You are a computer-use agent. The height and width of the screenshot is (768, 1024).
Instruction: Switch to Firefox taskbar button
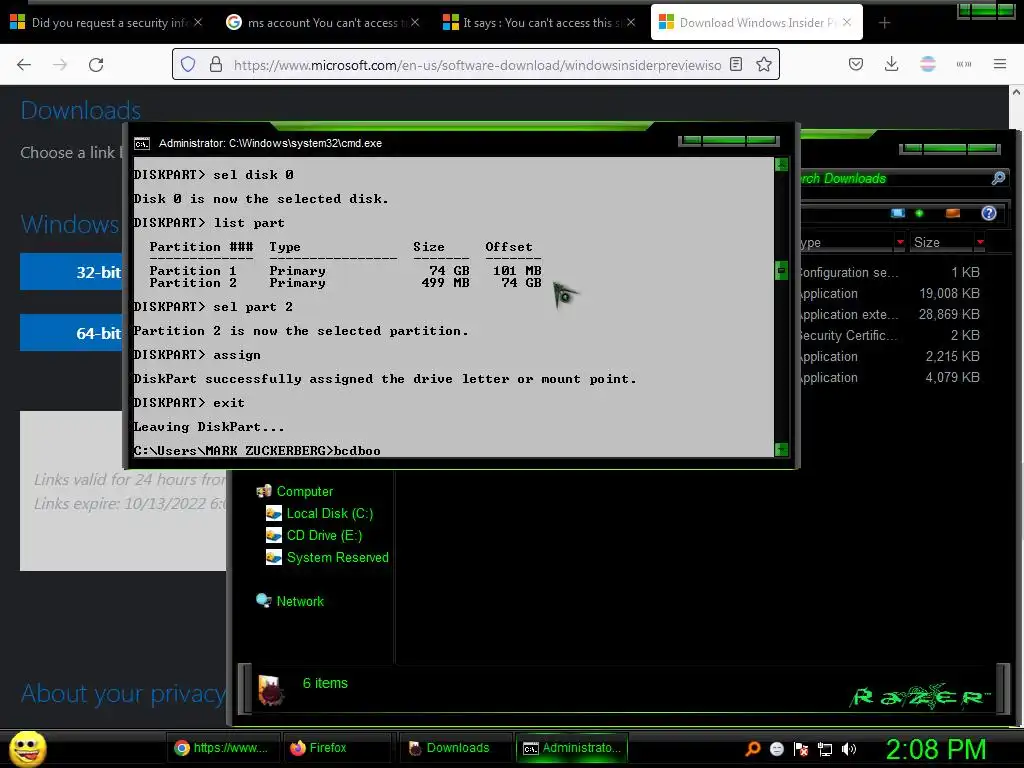pyautogui.click(x=336, y=748)
